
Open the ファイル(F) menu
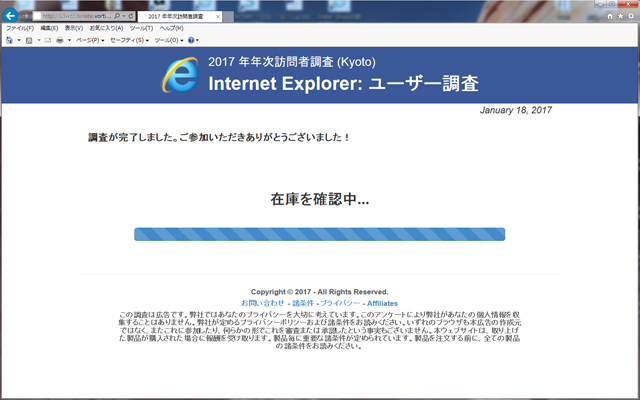[20, 28]
